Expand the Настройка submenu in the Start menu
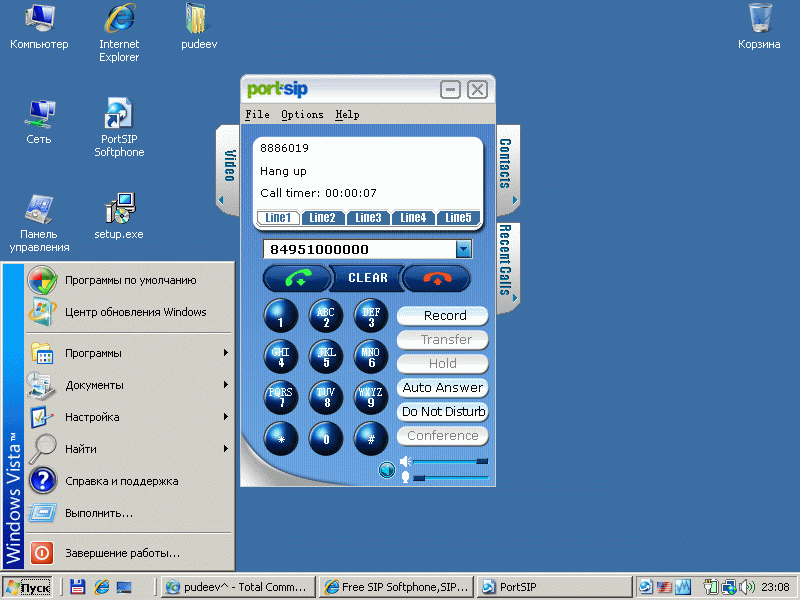This screenshot has height=600, width=800. click(x=129, y=417)
